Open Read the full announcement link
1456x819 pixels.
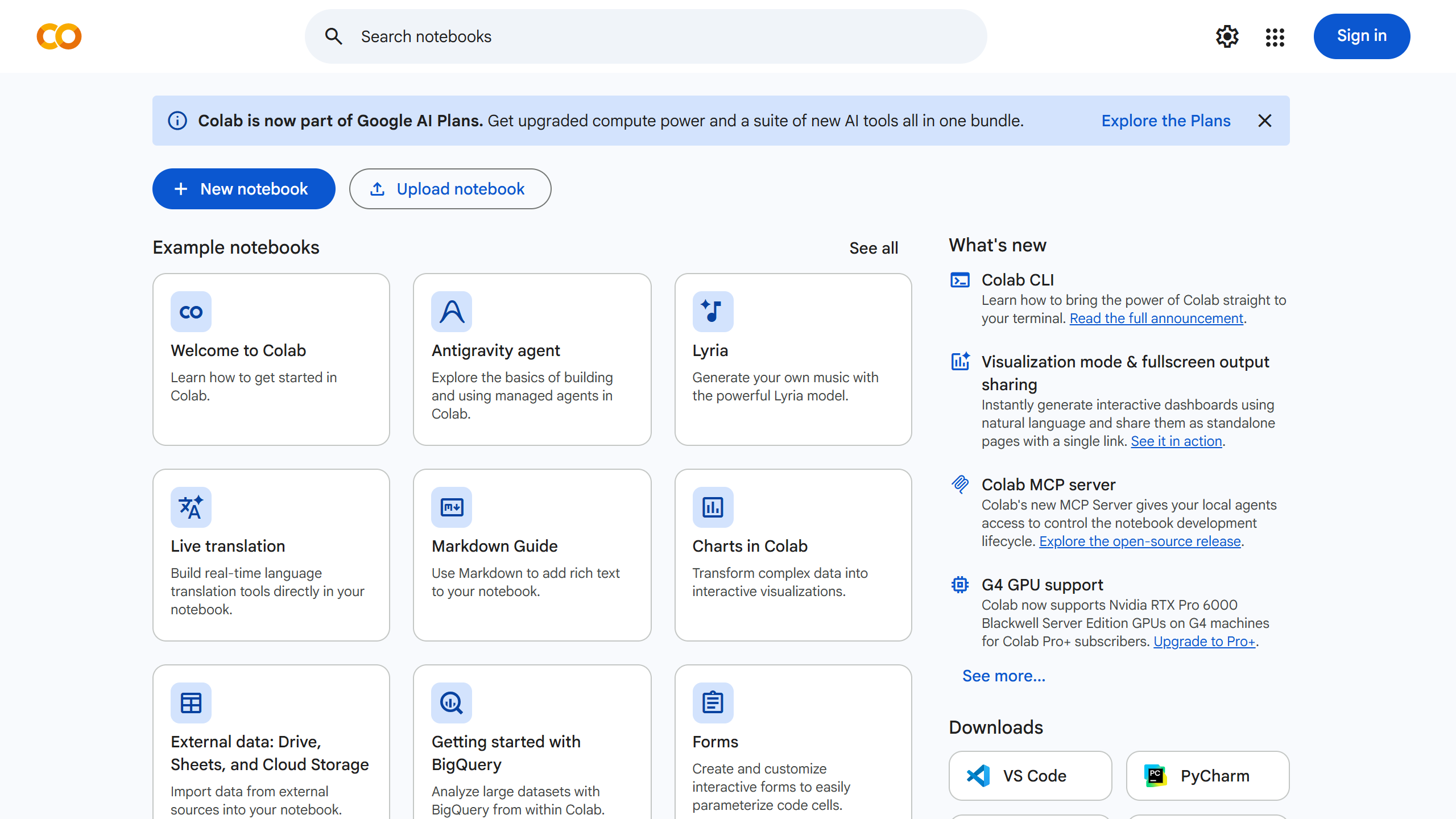[x=1156, y=318]
